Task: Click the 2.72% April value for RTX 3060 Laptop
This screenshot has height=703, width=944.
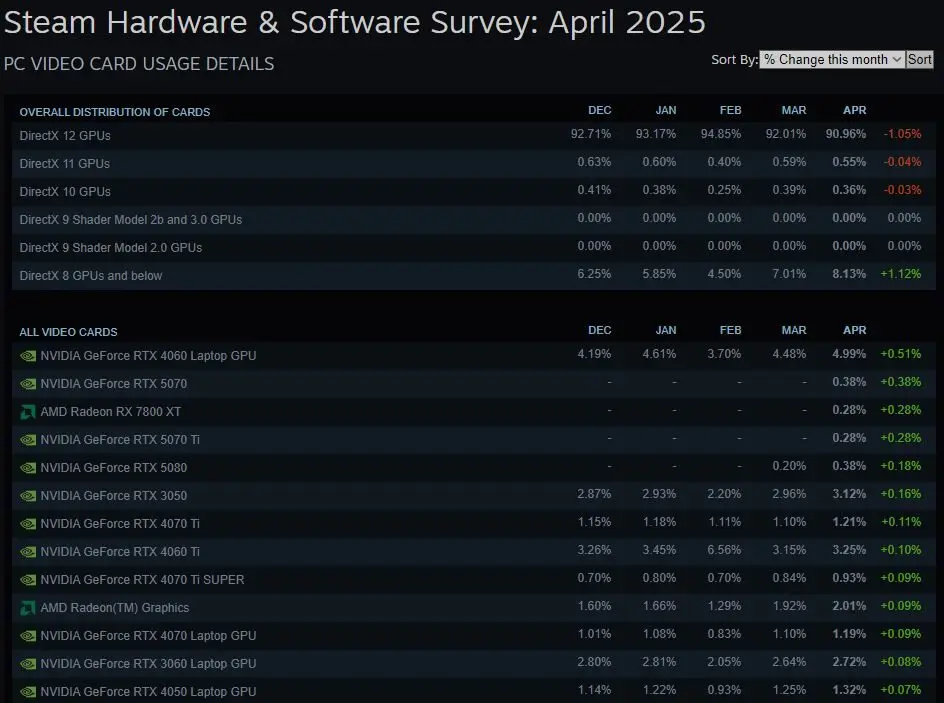Action: [849, 661]
